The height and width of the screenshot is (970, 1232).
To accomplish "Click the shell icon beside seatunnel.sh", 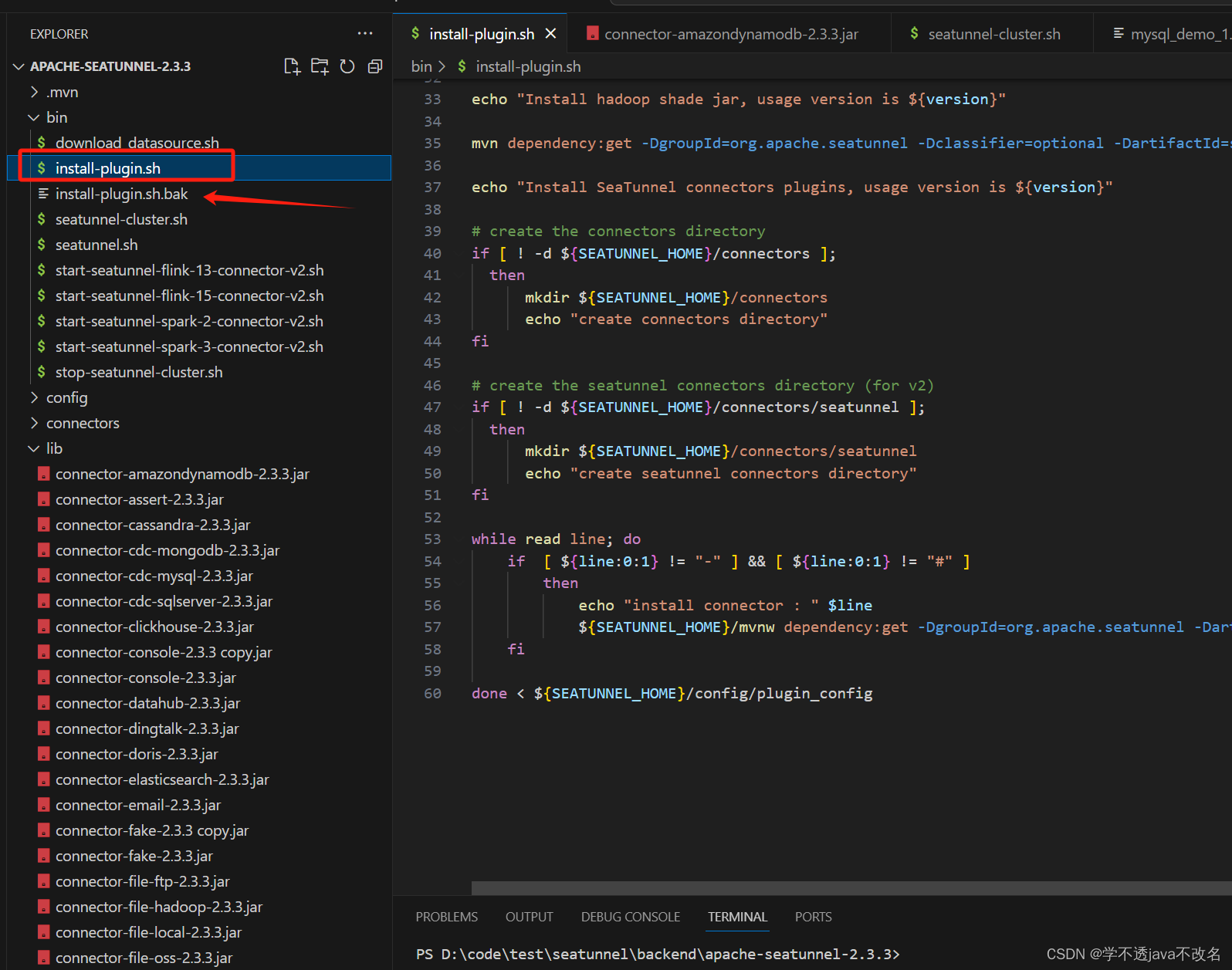I will pos(42,245).
